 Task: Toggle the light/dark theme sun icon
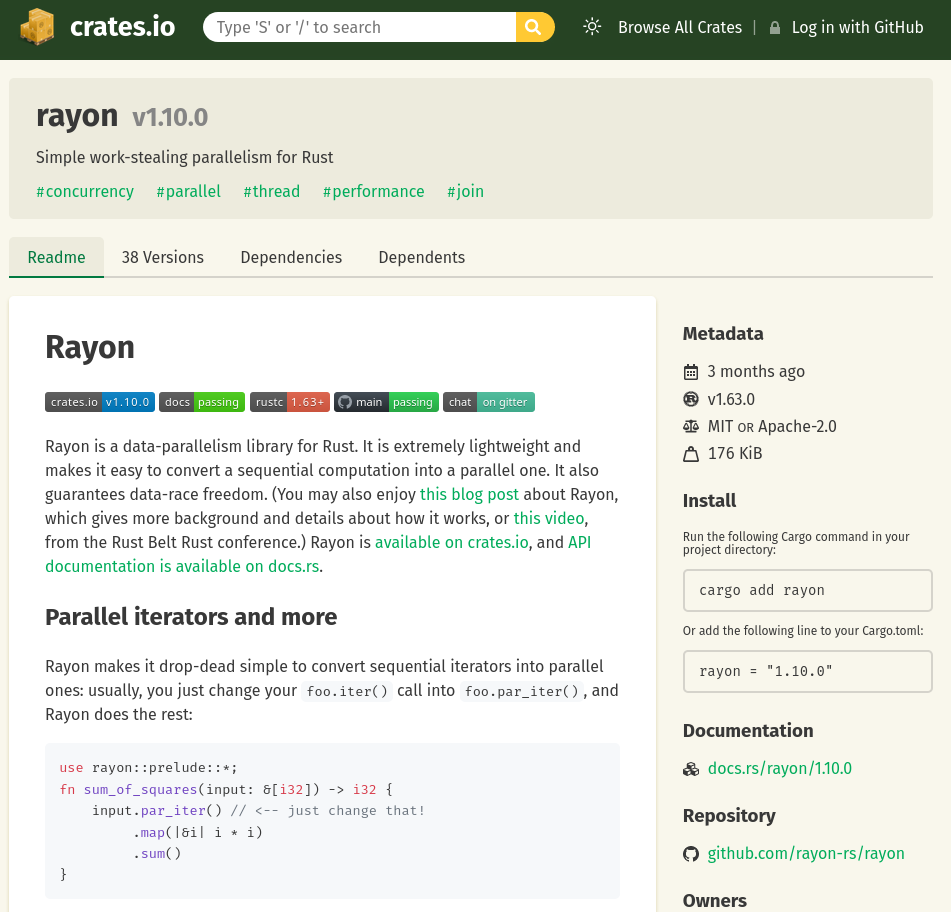pyautogui.click(x=592, y=27)
